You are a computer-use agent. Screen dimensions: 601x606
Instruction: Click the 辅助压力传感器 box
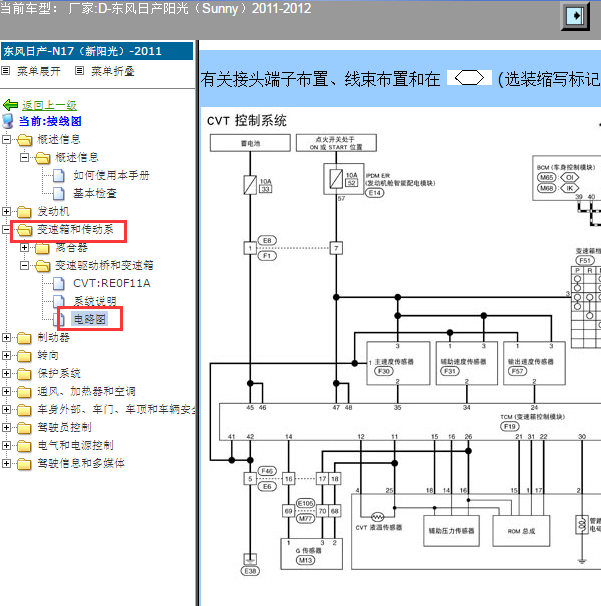pyautogui.click(x=451, y=531)
